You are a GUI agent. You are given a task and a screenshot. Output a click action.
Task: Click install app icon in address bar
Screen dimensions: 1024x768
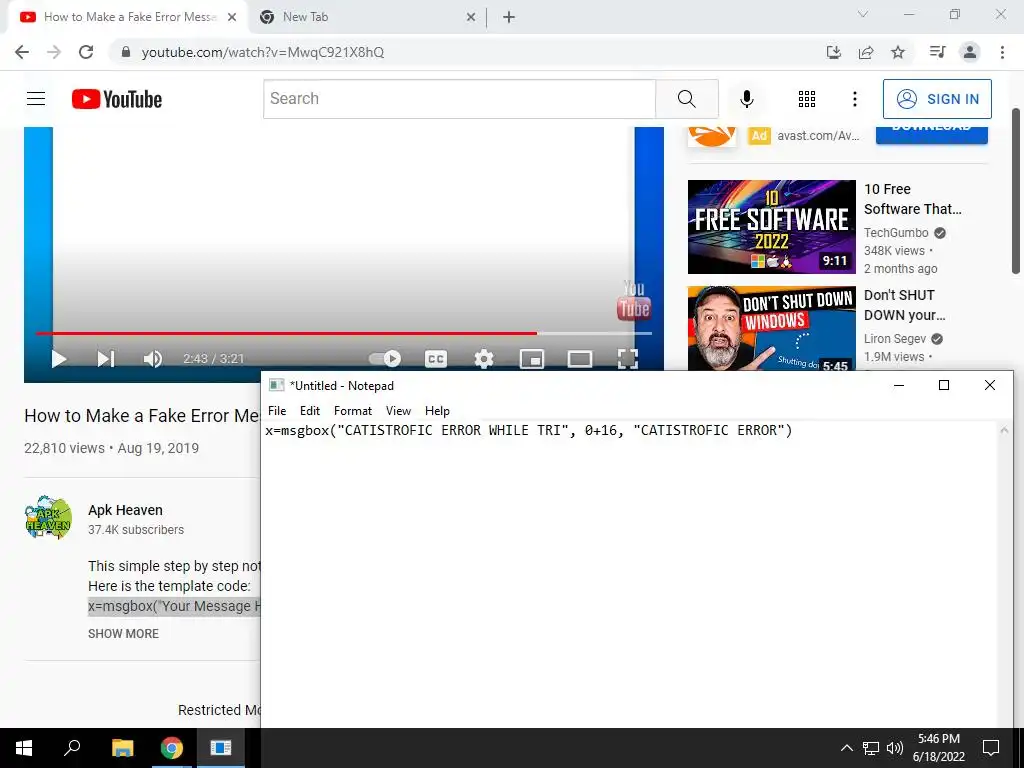coord(834,52)
